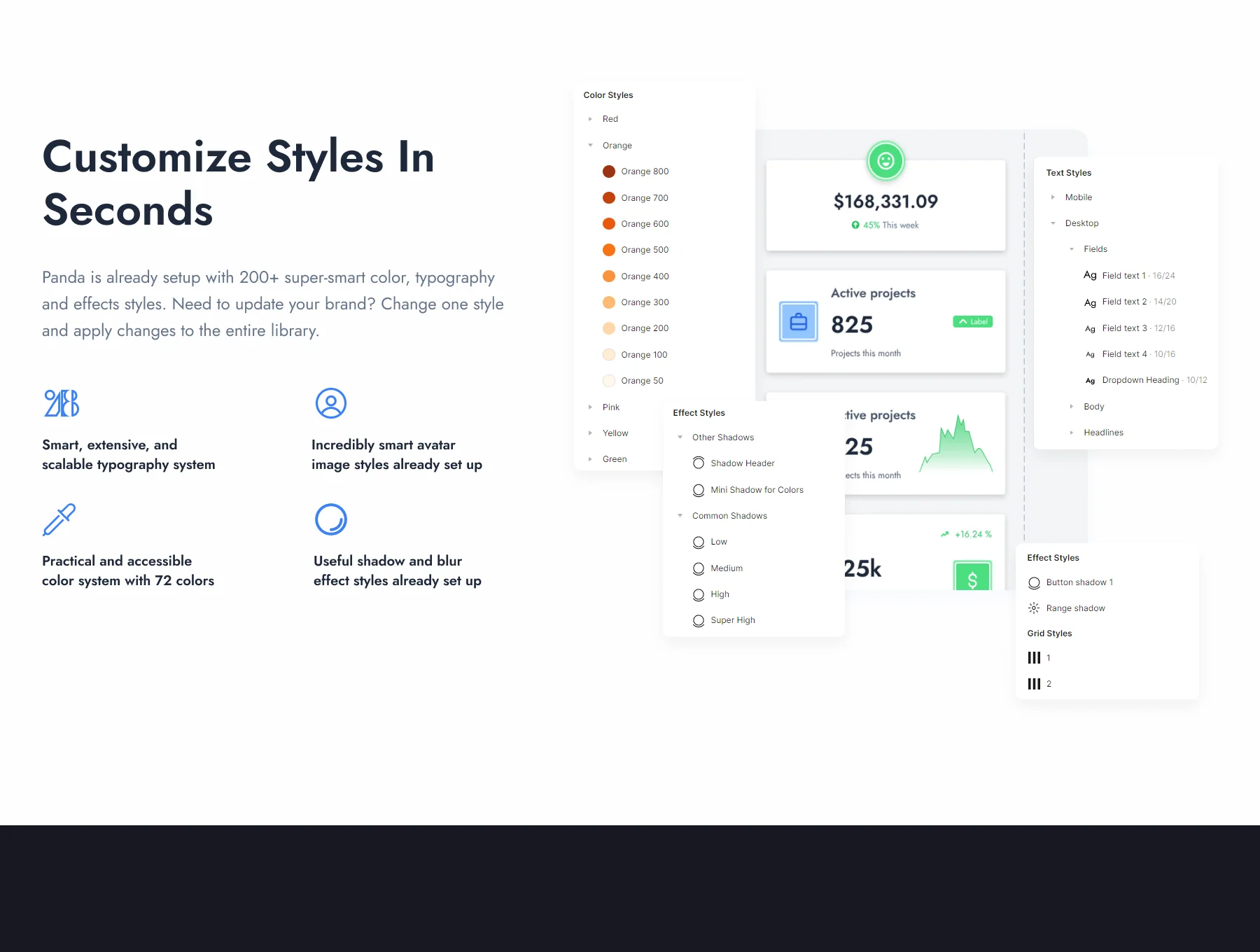Collapse the Fields text group
The width and height of the screenshot is (1260, 952).
(1072, 249)
